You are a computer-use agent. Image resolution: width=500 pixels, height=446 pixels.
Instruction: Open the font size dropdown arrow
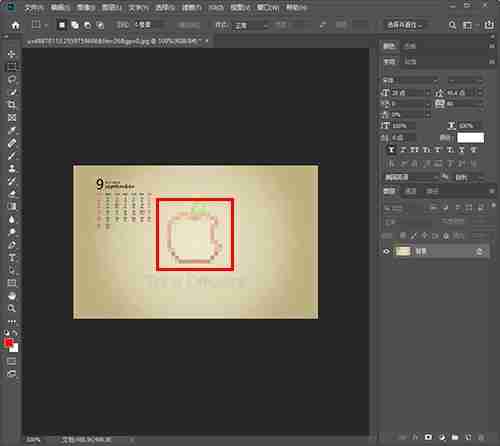[x=428, y=92]
